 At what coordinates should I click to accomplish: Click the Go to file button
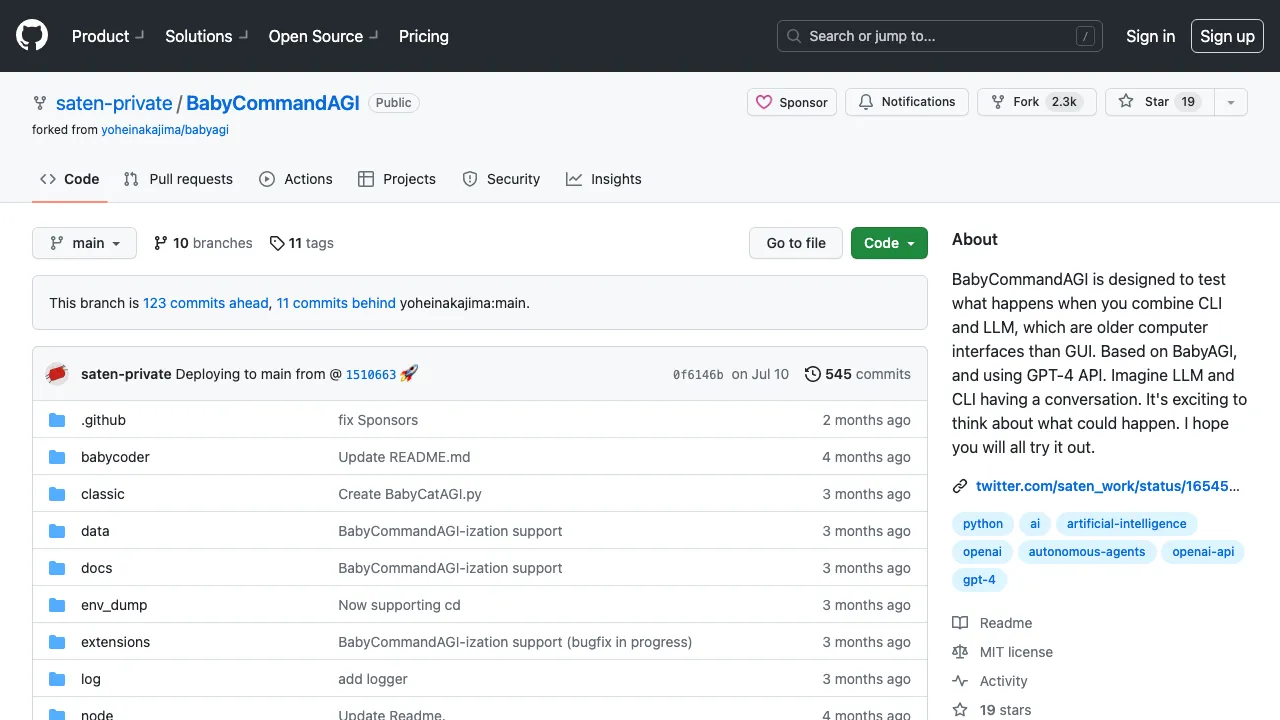[x=796, y=243]
